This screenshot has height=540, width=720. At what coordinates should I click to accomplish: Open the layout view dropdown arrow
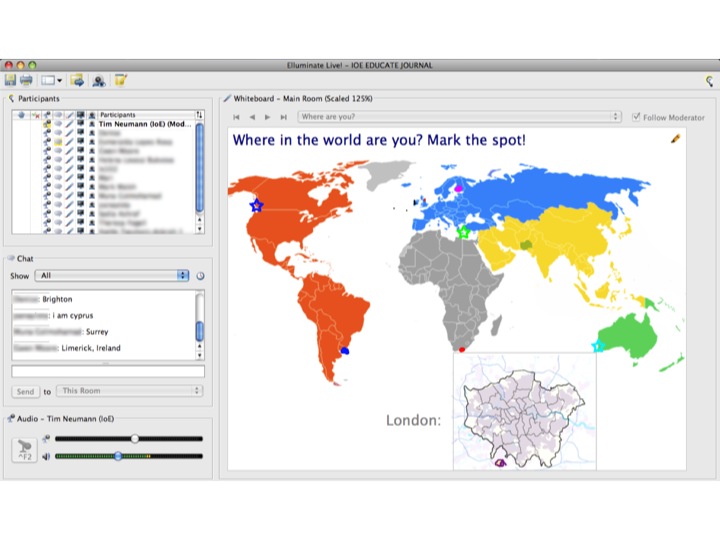[x=59, y=81]
